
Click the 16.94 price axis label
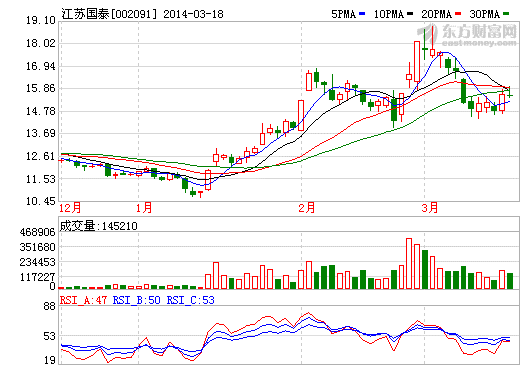coord(41,66)
